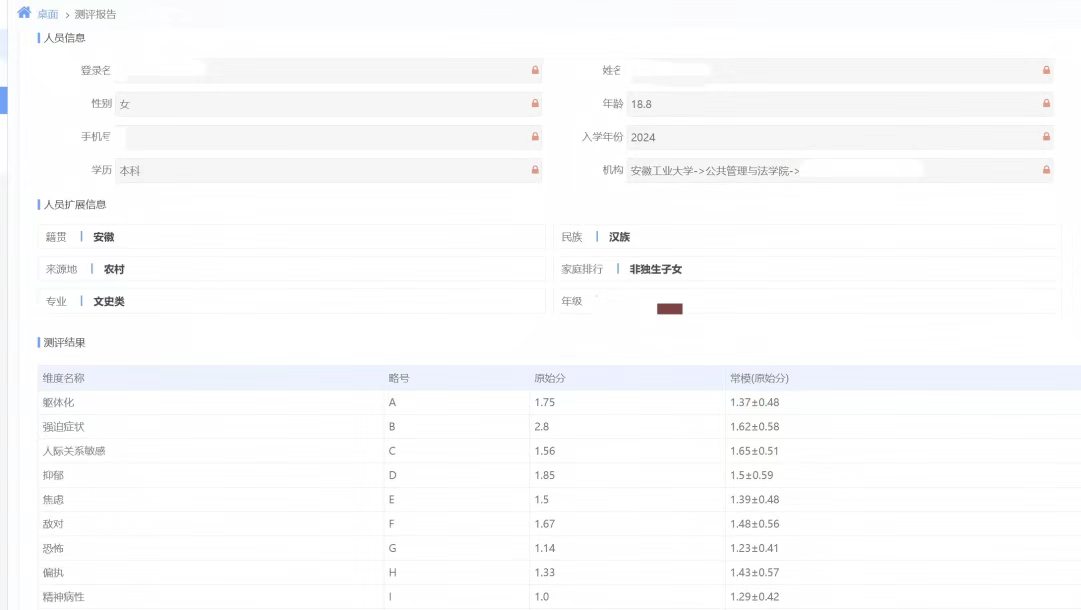Image resolution: width=1081 pixels, height=610 pixels.
Task: Click the lock icon in 年龄 field
Action: (x=1046, y=103)
